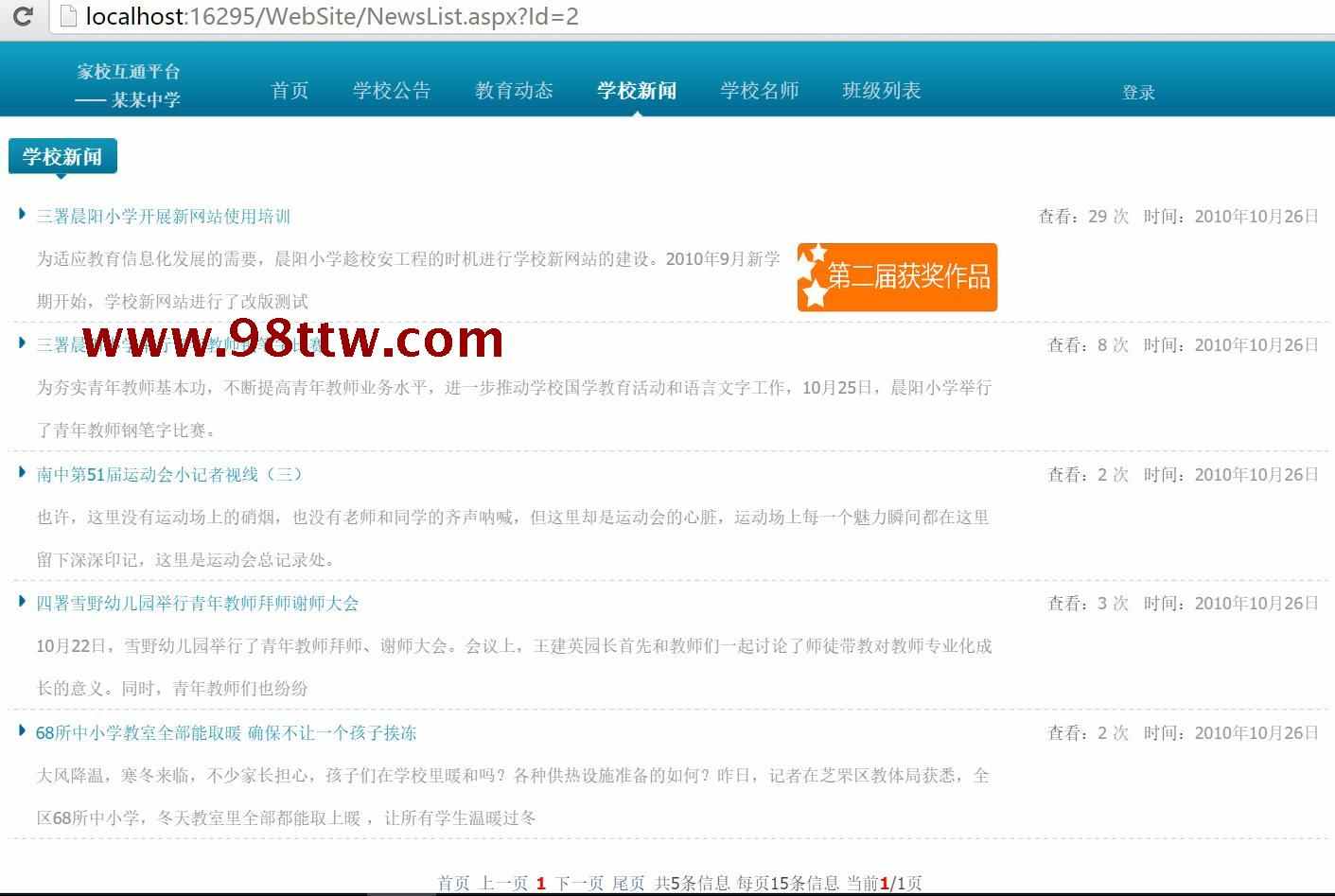
Task: Select the 学校新闻 navigation tab
Action: [637, 90]
